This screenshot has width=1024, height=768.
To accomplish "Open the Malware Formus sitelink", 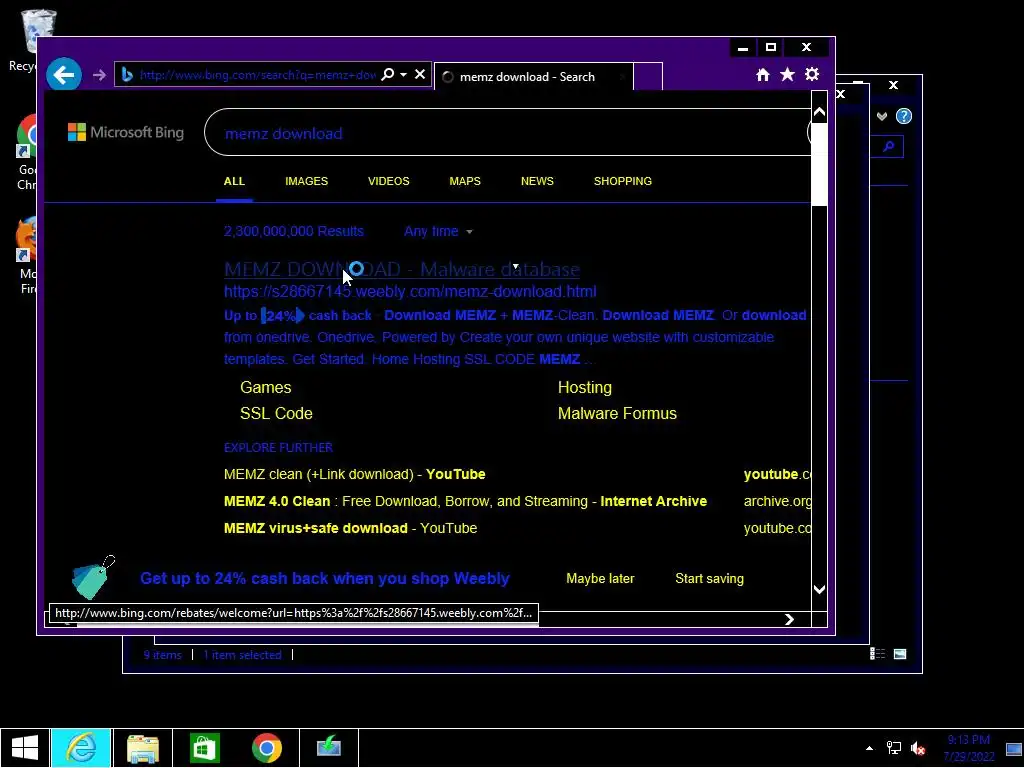I will click(x=617, y=413).
